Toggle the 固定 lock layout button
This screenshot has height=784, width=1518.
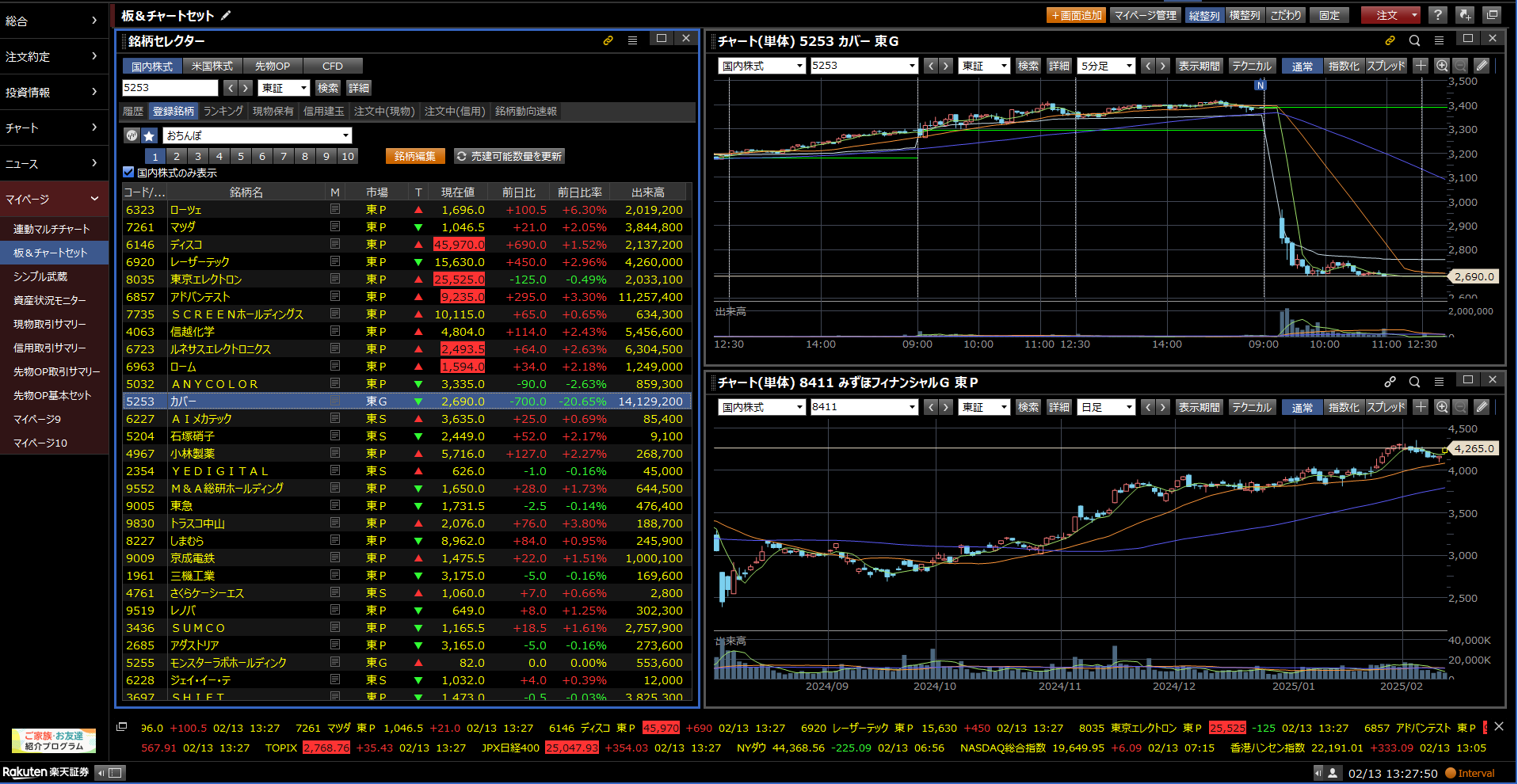pos(1329,15)
